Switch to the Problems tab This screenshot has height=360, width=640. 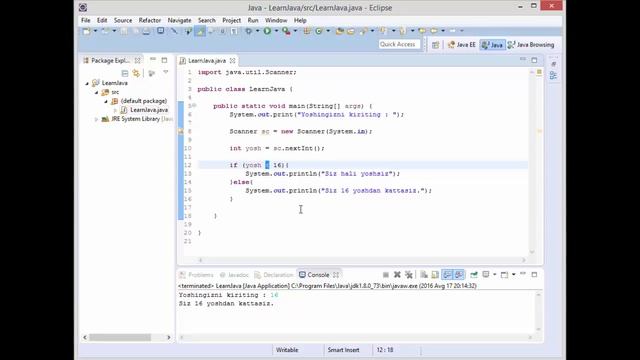pyautogui.click(x=197, y=275)
